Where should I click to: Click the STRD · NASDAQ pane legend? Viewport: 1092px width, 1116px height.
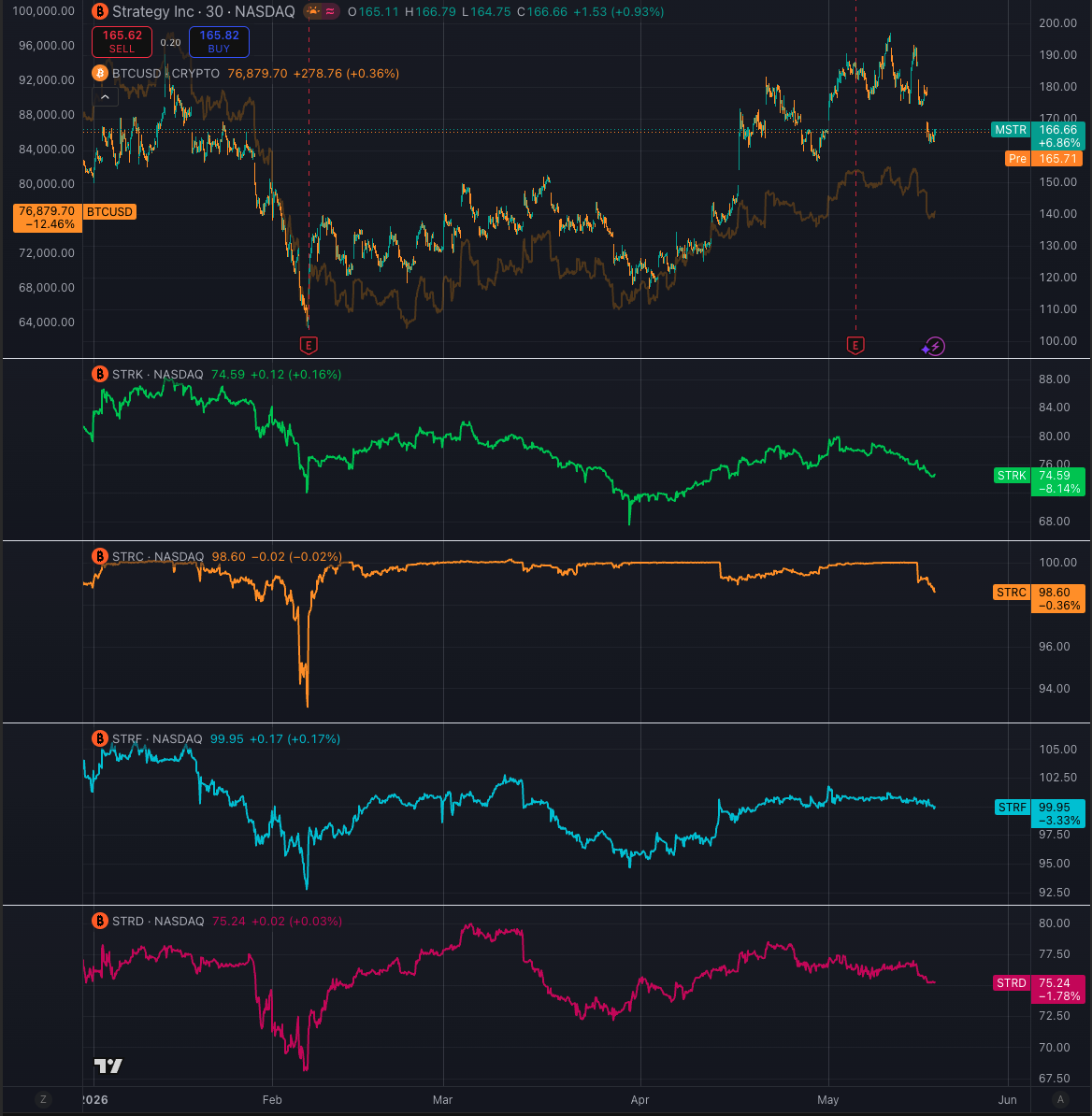tap(158, 921)
